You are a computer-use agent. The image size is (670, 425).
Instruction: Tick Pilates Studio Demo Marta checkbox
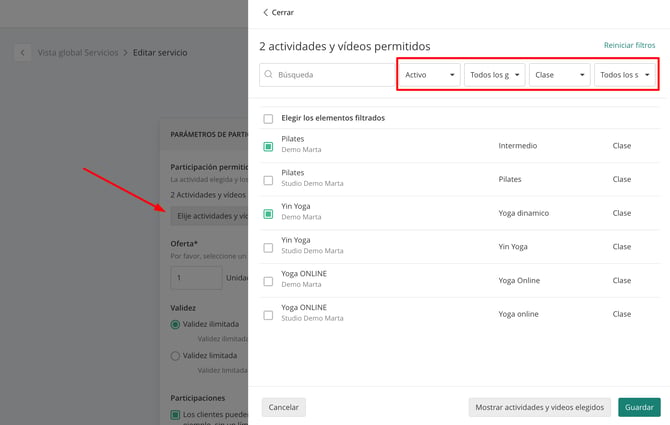[268, 180]
